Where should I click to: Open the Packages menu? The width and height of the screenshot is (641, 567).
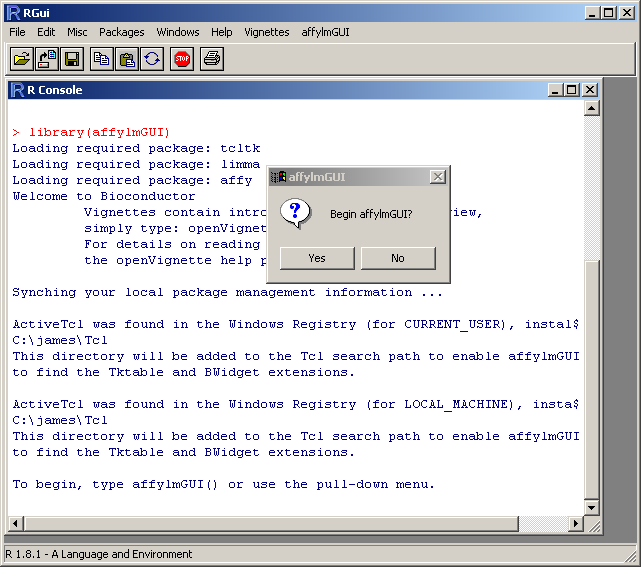pyautogui.click(x=121, y=32)
